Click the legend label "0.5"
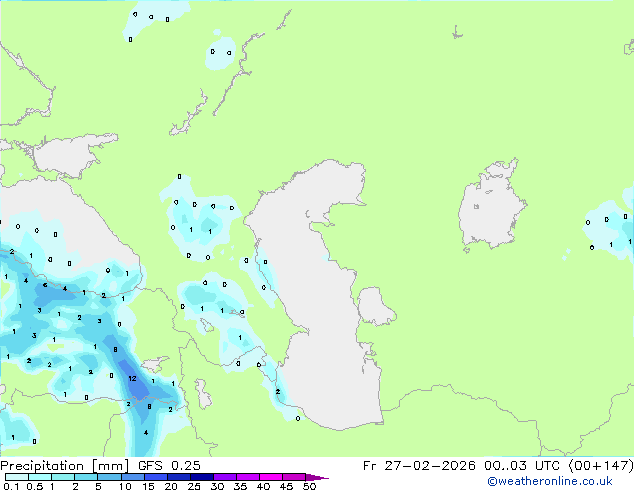Image resolution: width=634 pixels, height=490 pixels. (35, 486)
